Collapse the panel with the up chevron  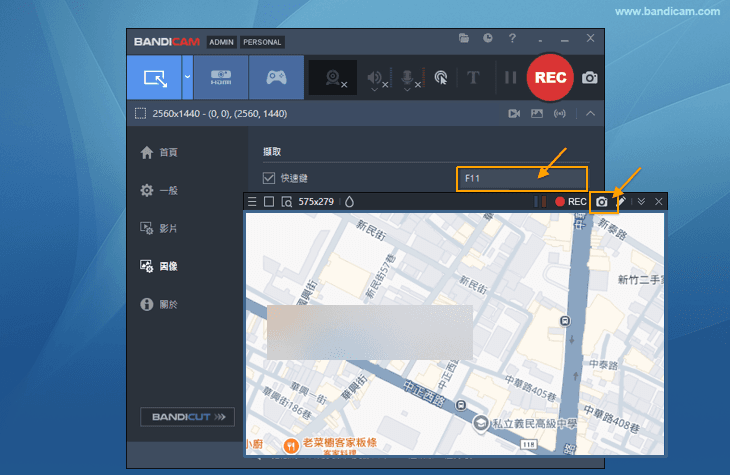tap(590, 114)
